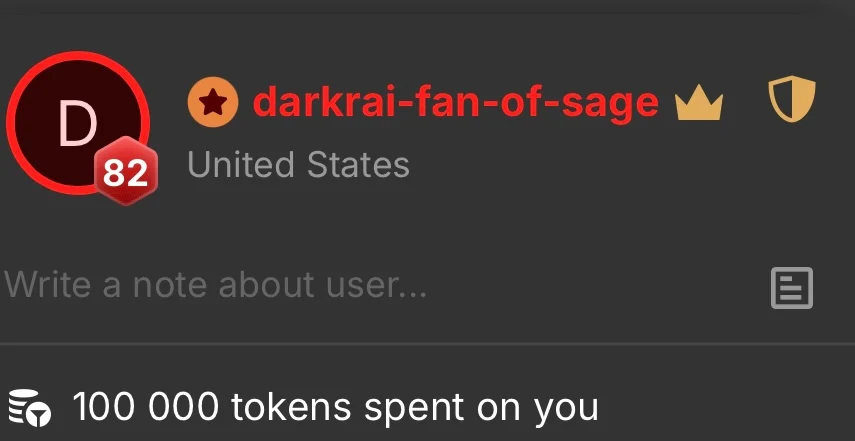Click the number 82 on level badge
This screenshot has height=441, width=855.
(125, 173)
